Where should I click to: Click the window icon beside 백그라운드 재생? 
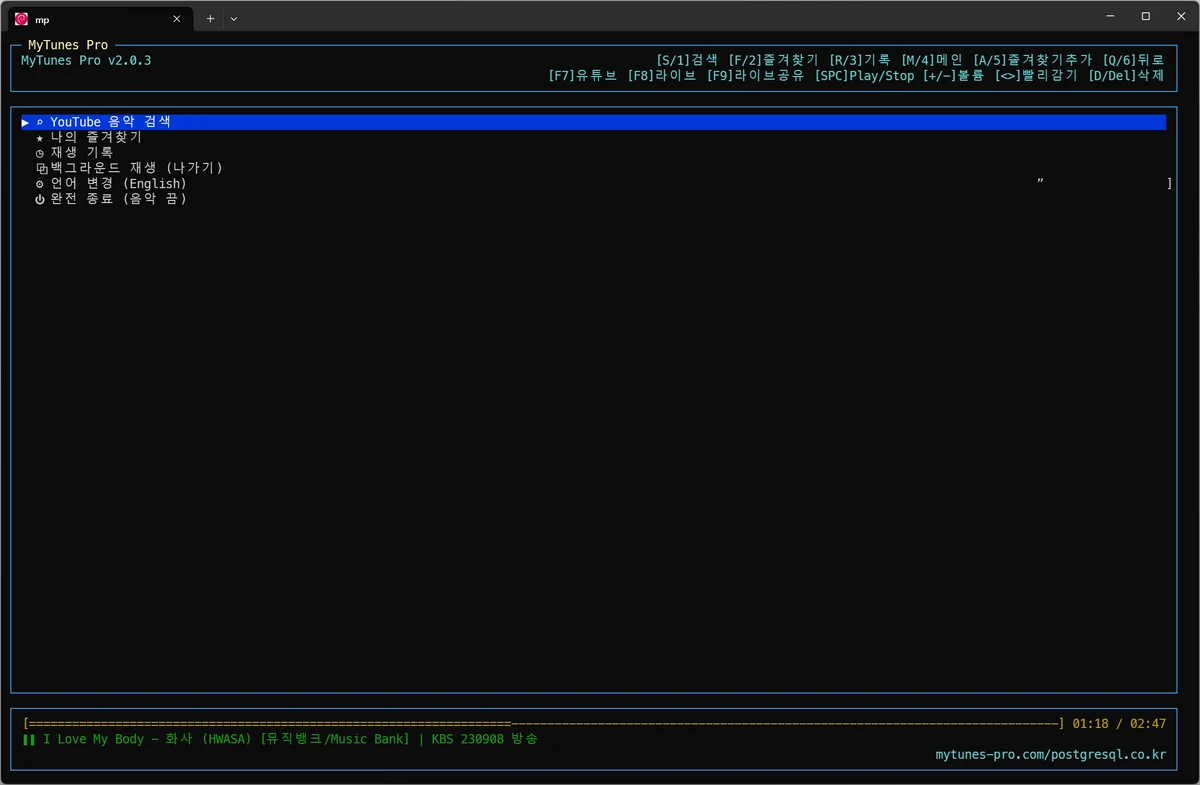[x=42, y=169]
